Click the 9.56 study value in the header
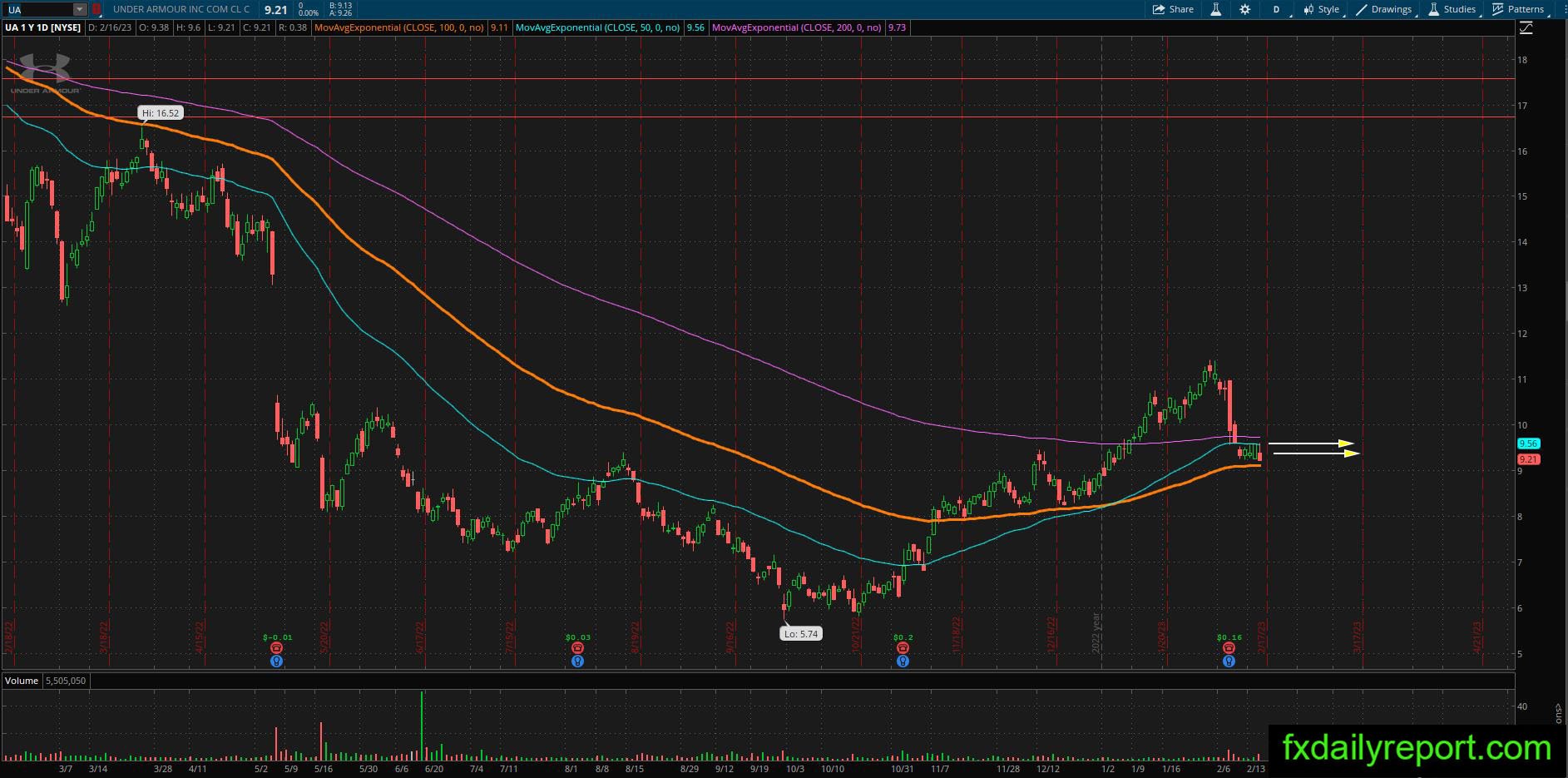 click(x=695, y=27)
